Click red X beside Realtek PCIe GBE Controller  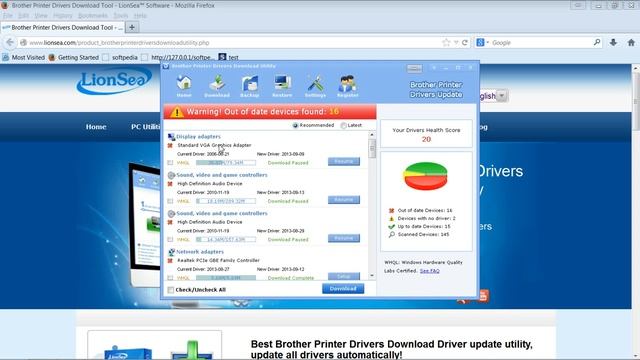(170, 260)
